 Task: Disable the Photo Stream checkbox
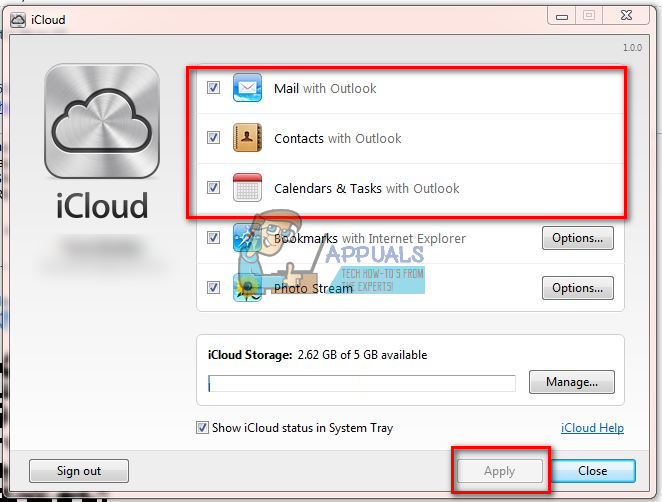[x=213, y=288]
